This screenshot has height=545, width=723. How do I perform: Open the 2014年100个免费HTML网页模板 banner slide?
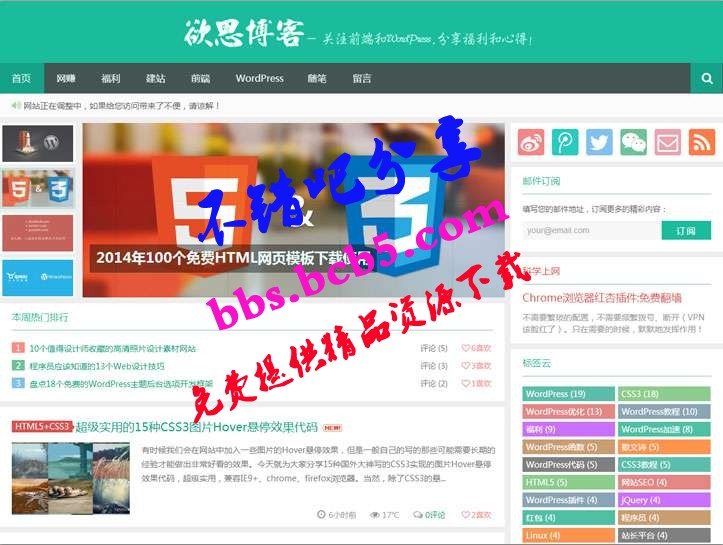294,210
